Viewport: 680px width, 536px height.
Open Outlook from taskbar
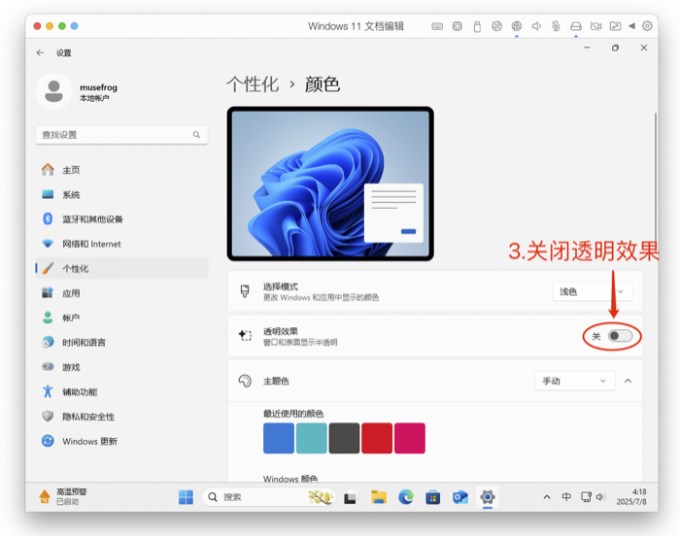[x=460, y=497]
